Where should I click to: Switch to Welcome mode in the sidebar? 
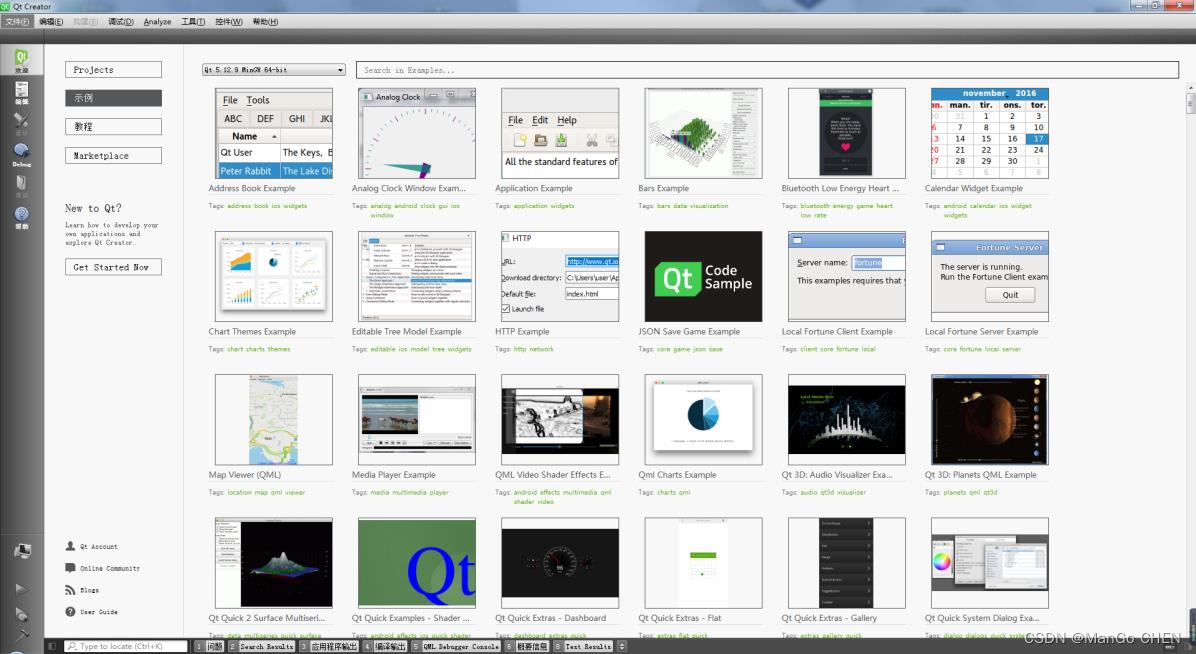[x=21, y=60]
